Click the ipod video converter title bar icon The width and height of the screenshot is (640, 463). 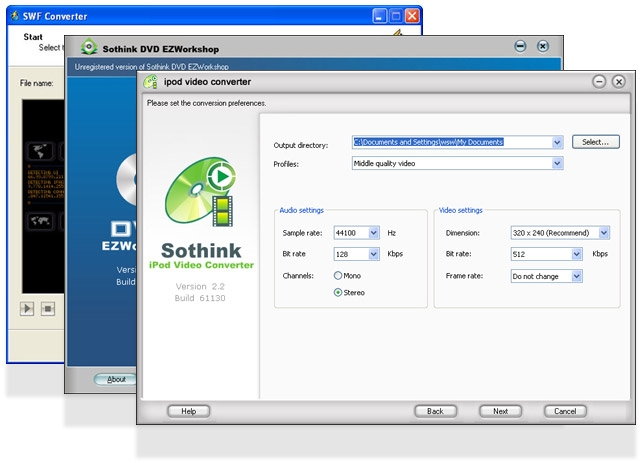coord(151,81)
